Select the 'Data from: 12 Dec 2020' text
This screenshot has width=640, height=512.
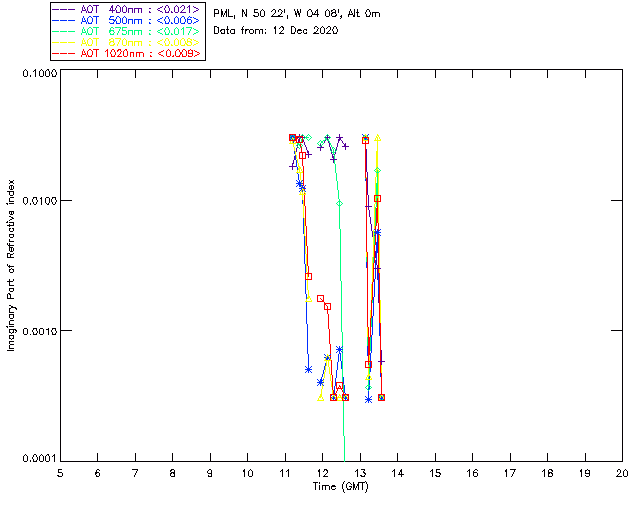pyautogui.click(x=276, y=31)
